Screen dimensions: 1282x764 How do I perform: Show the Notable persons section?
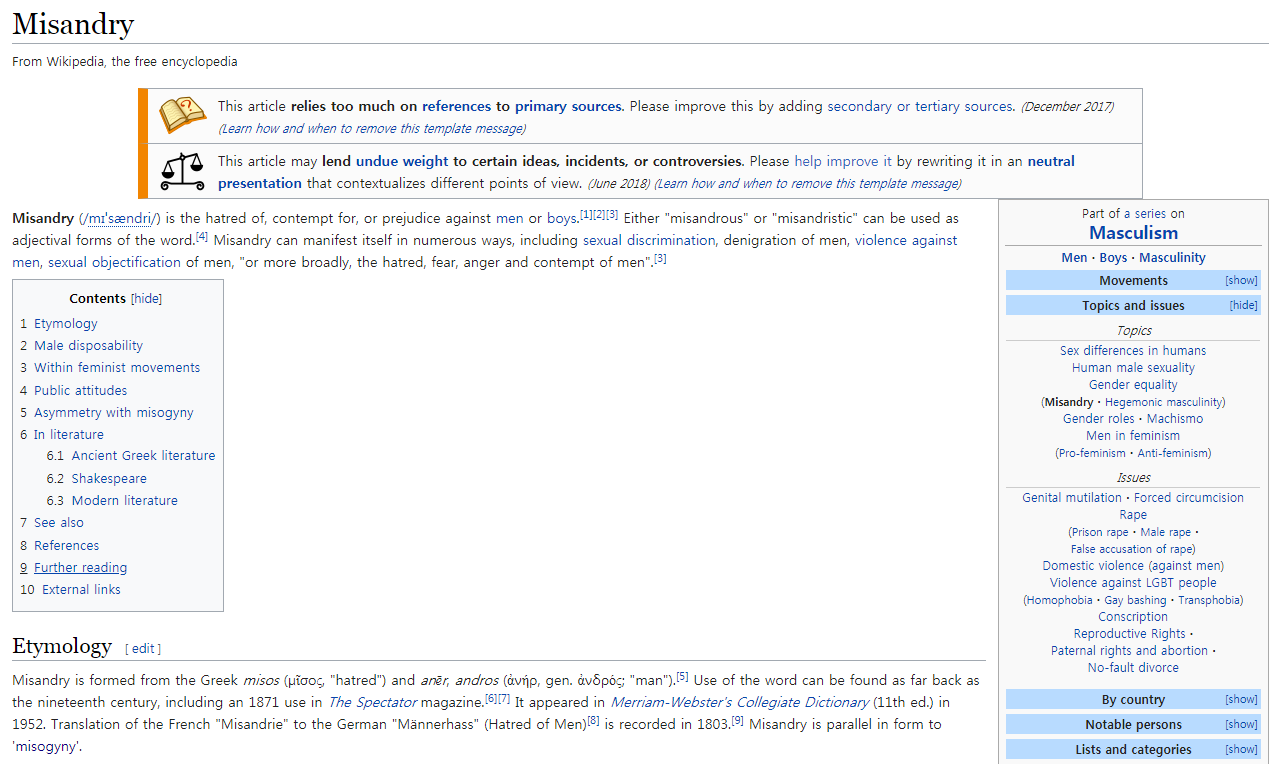(1241, 725)
